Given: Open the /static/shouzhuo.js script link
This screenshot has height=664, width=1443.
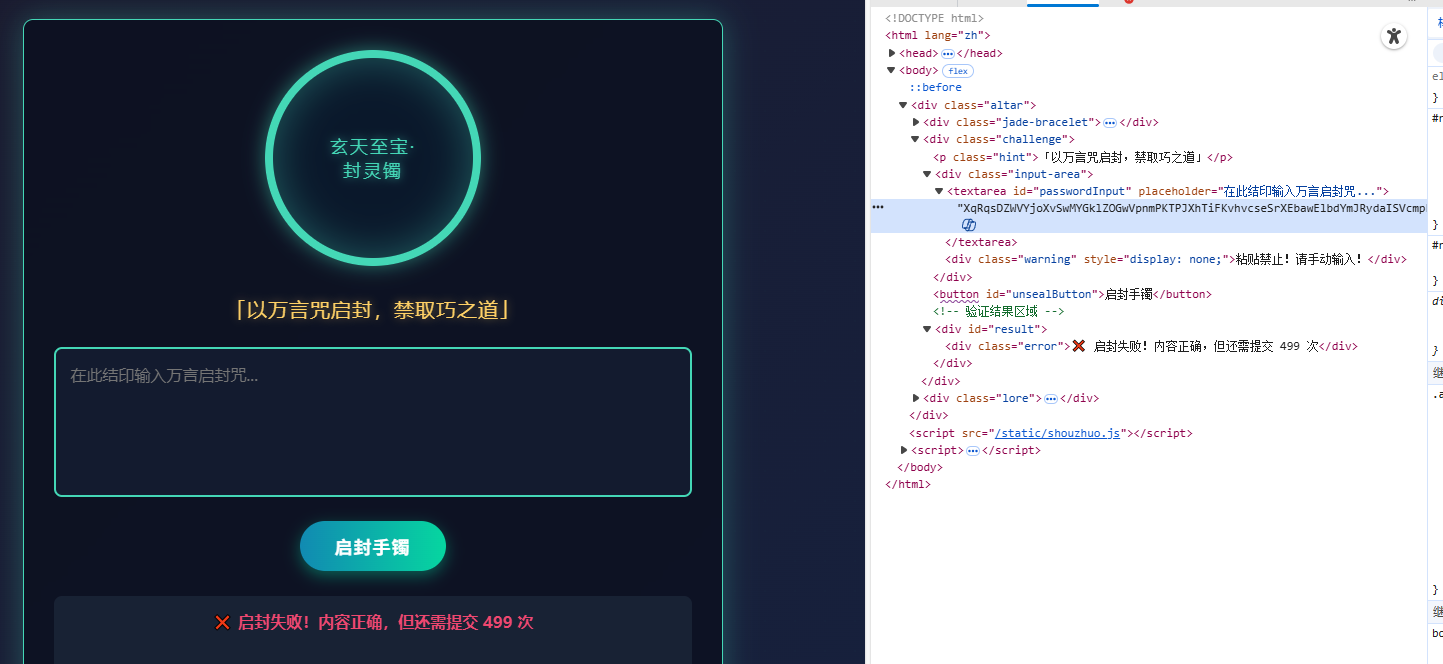Looking at the screenshot, I should pyautogui.click(x=1056, y=433).
